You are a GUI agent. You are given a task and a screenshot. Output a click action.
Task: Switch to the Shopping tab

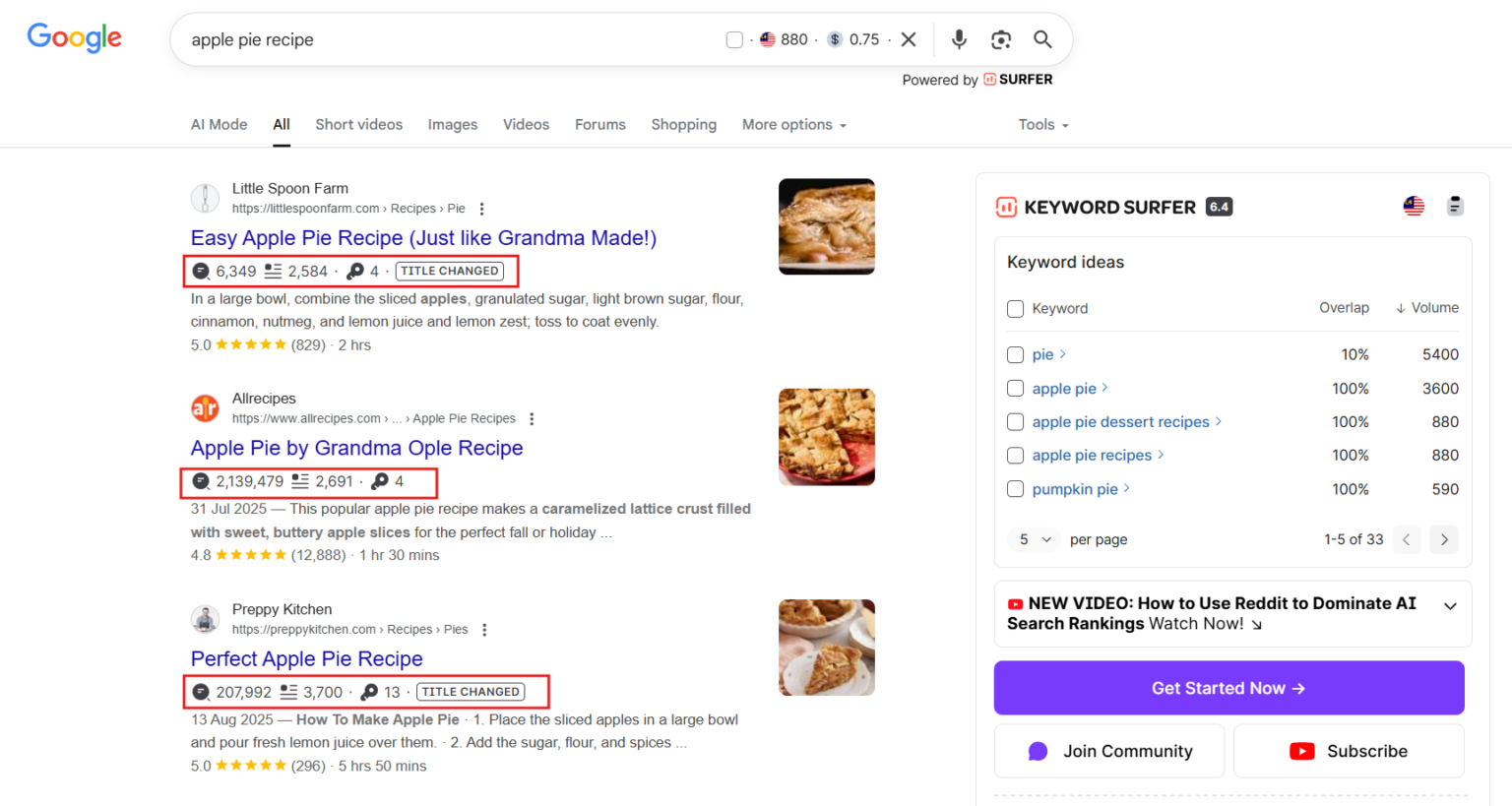click(x=683, y=125)
